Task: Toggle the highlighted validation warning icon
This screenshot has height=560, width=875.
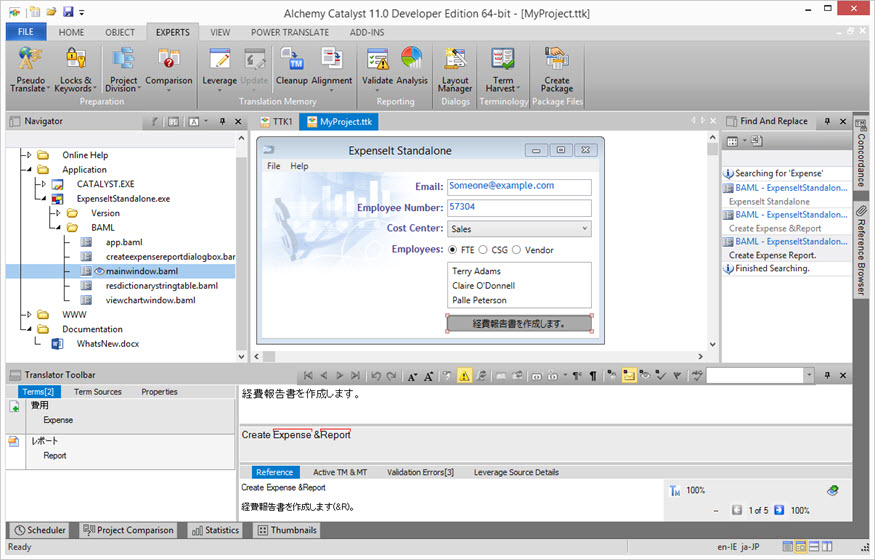Action: (464, 376)
